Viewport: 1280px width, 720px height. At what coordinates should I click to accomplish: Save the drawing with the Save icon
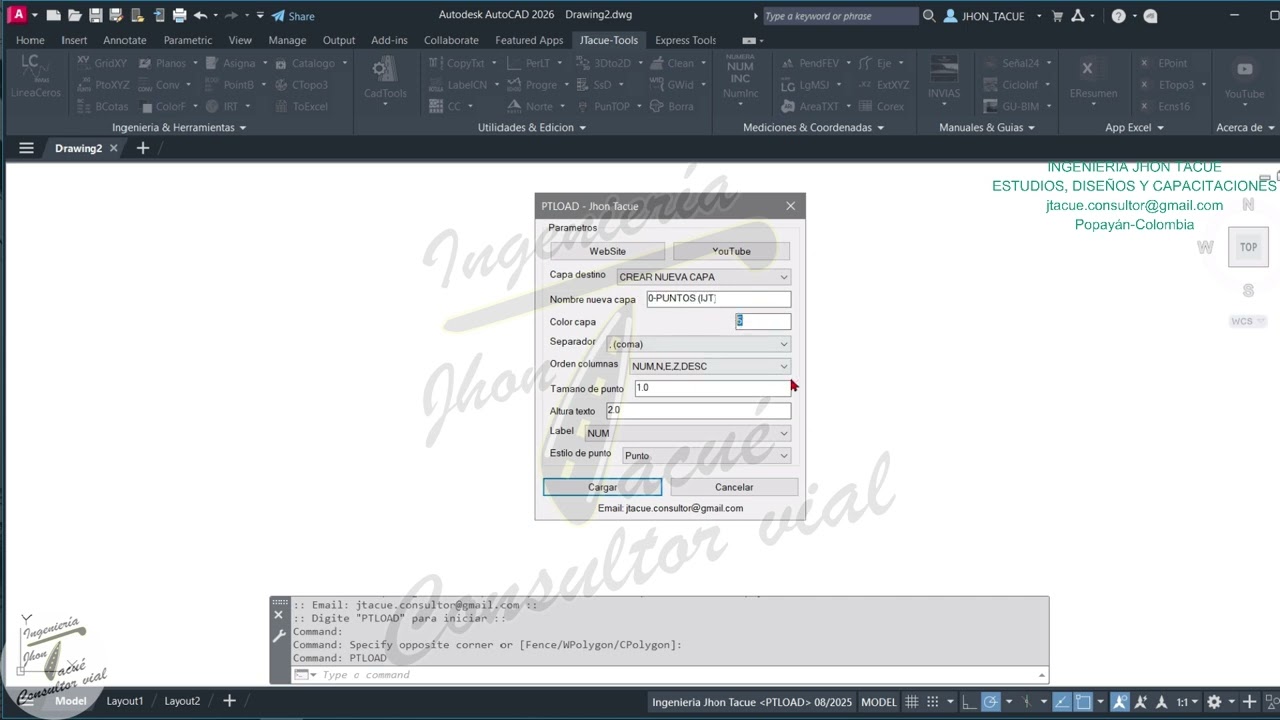tap(96, 15)
